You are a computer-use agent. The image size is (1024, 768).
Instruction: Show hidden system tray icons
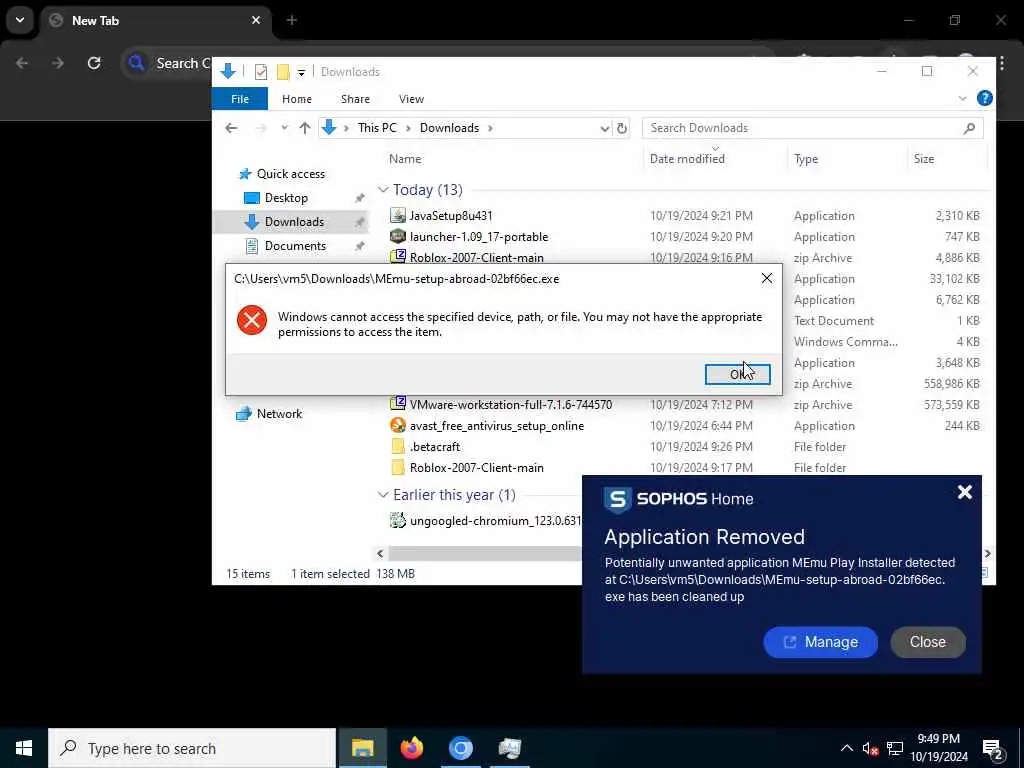click(846, 748)
